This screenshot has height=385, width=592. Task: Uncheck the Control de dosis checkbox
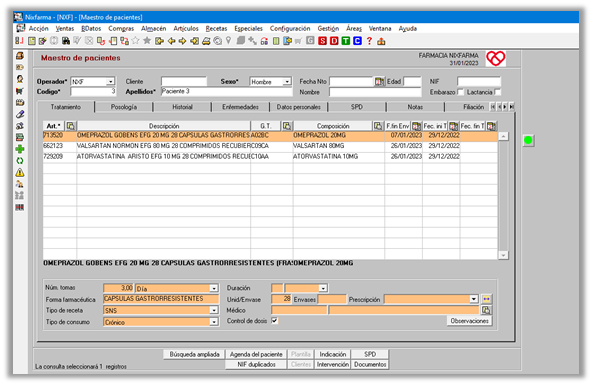tap(275, 321)
